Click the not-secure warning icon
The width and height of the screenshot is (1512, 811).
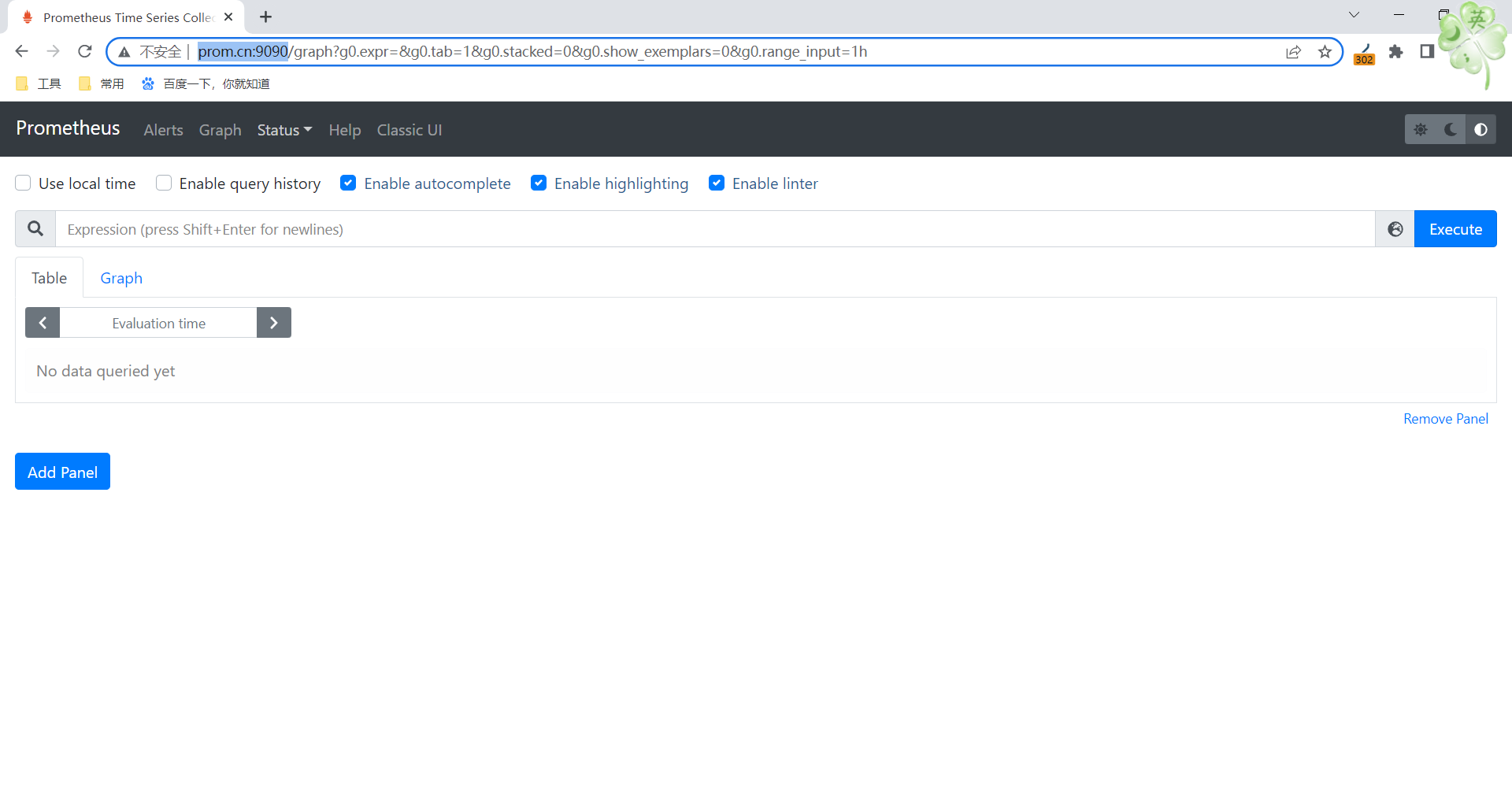point(124,52)
